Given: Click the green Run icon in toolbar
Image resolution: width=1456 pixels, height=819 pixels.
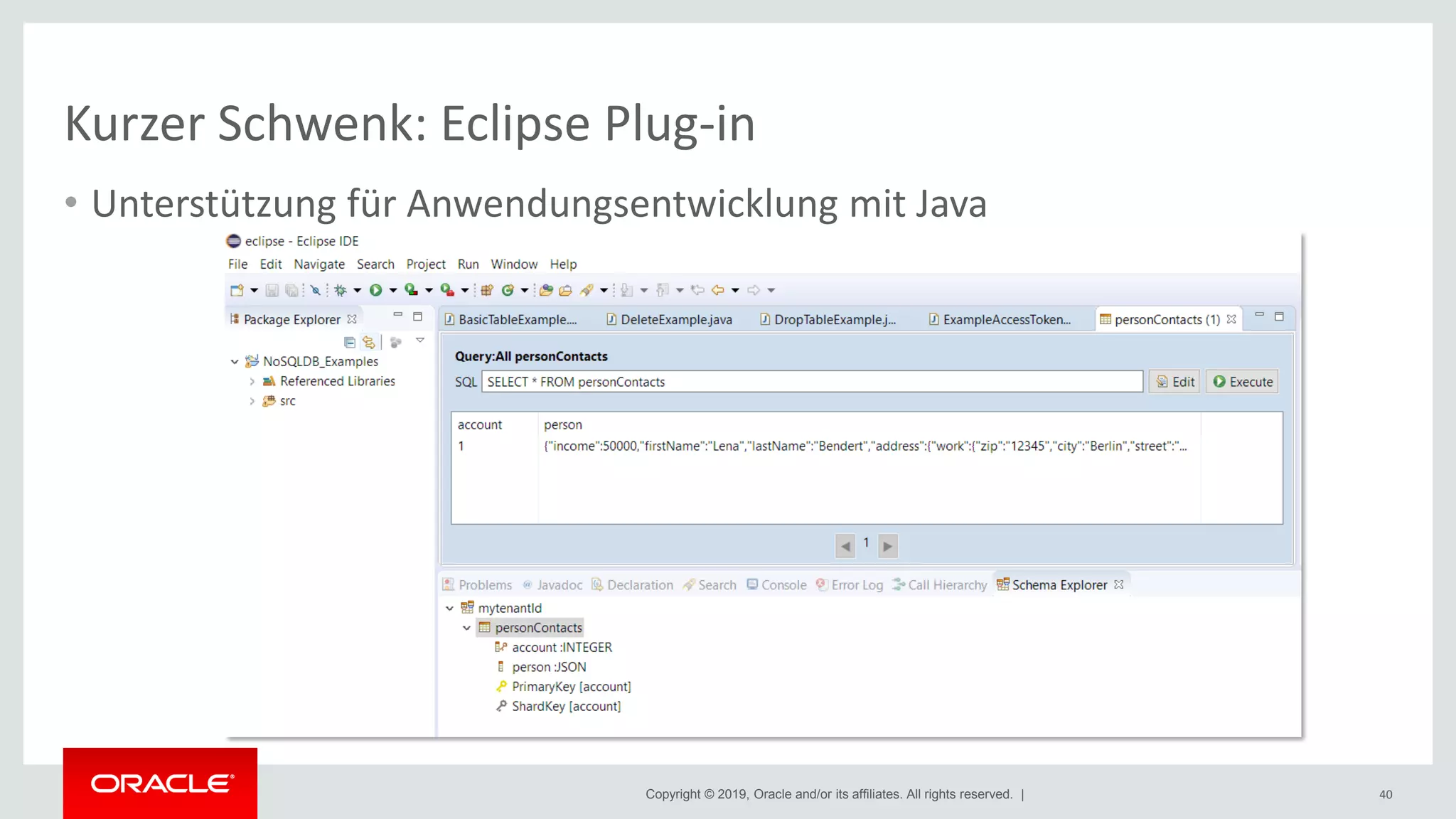Looking at the screenshot, I should point(375,290).
